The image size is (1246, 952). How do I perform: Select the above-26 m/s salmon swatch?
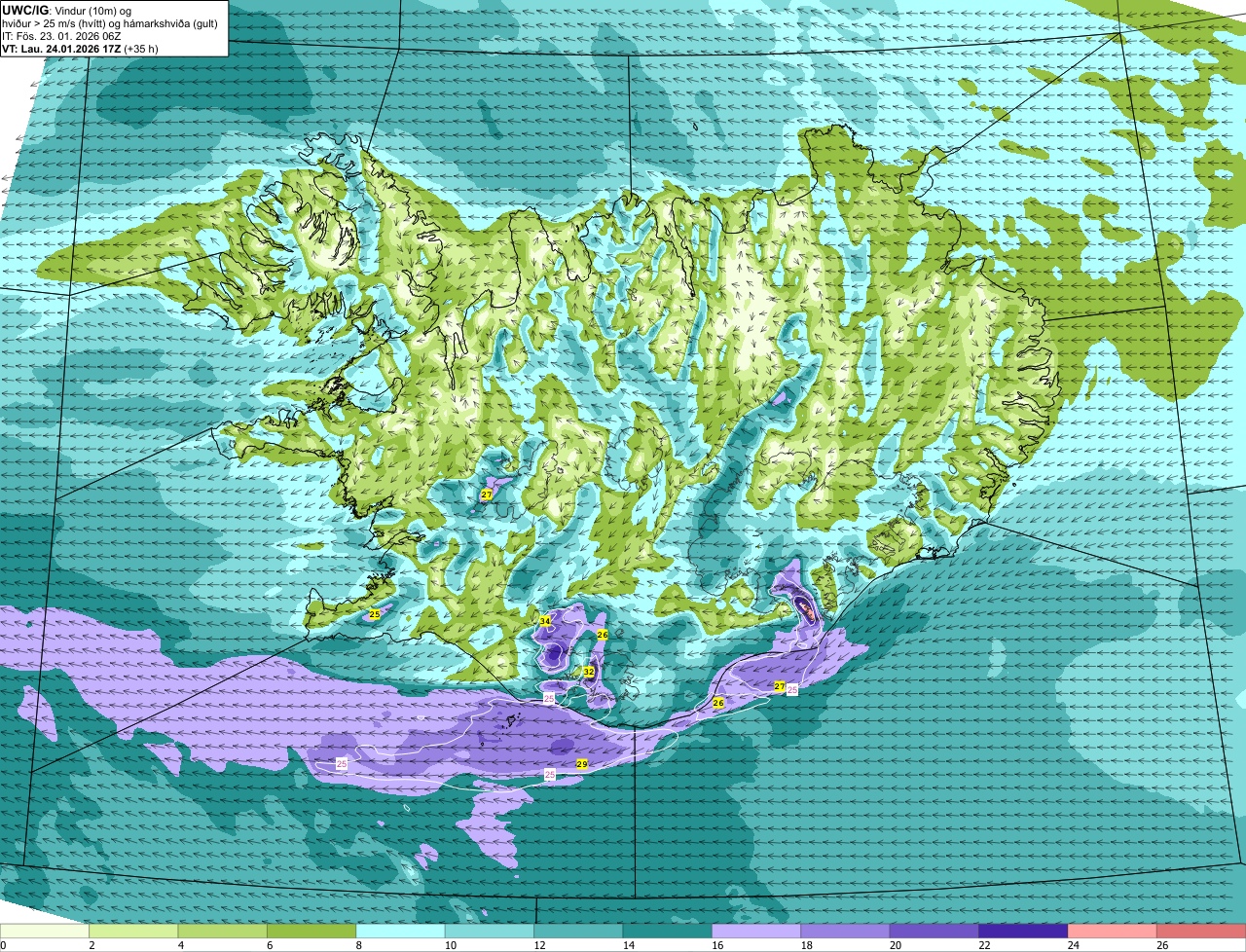(x=1201, y=931)
